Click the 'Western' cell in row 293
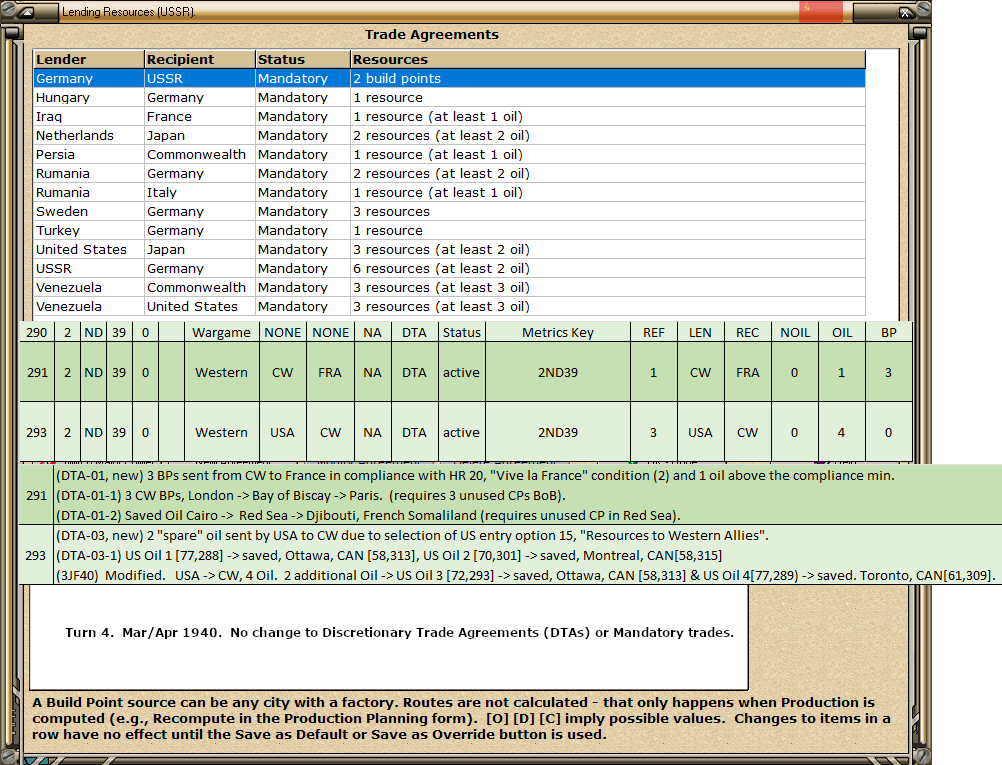The height and width of the screenshot is (765, 1002). tap(222, 433)
